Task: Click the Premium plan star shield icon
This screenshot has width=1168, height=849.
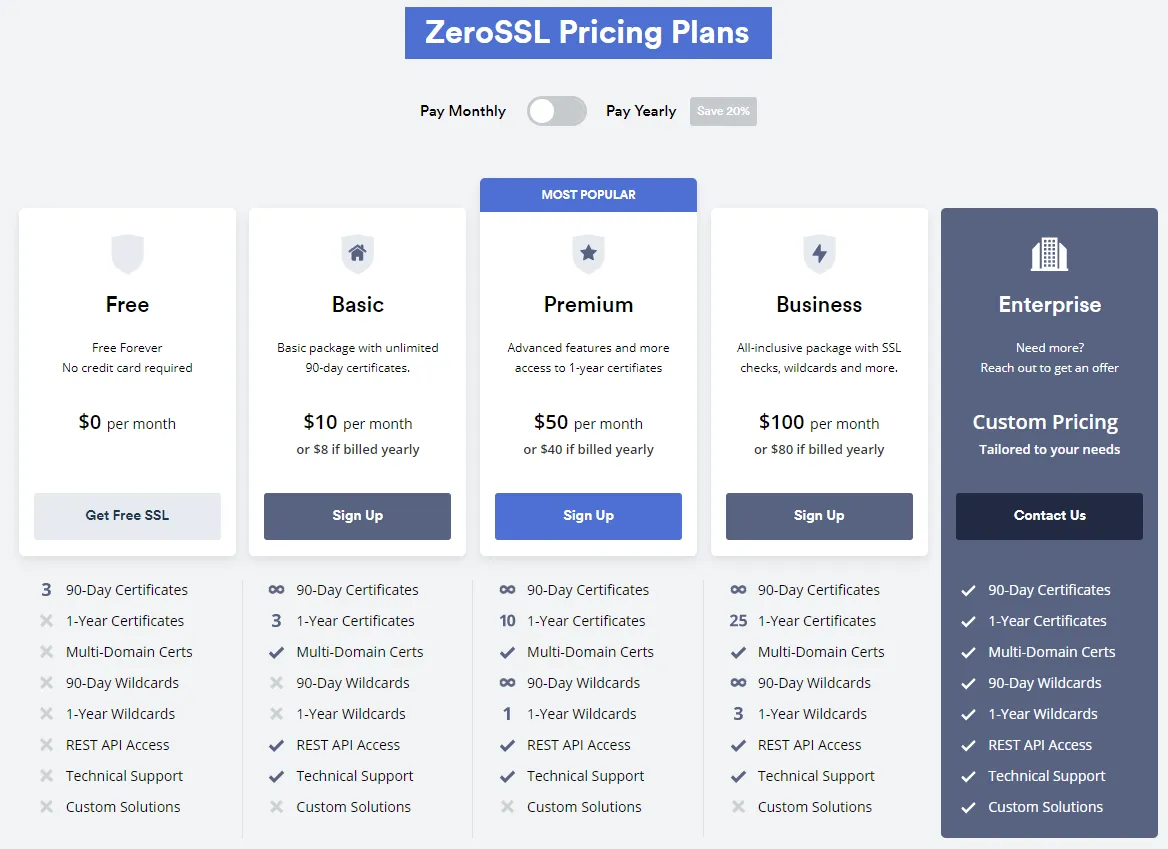Action: click(x=588, y=254)
